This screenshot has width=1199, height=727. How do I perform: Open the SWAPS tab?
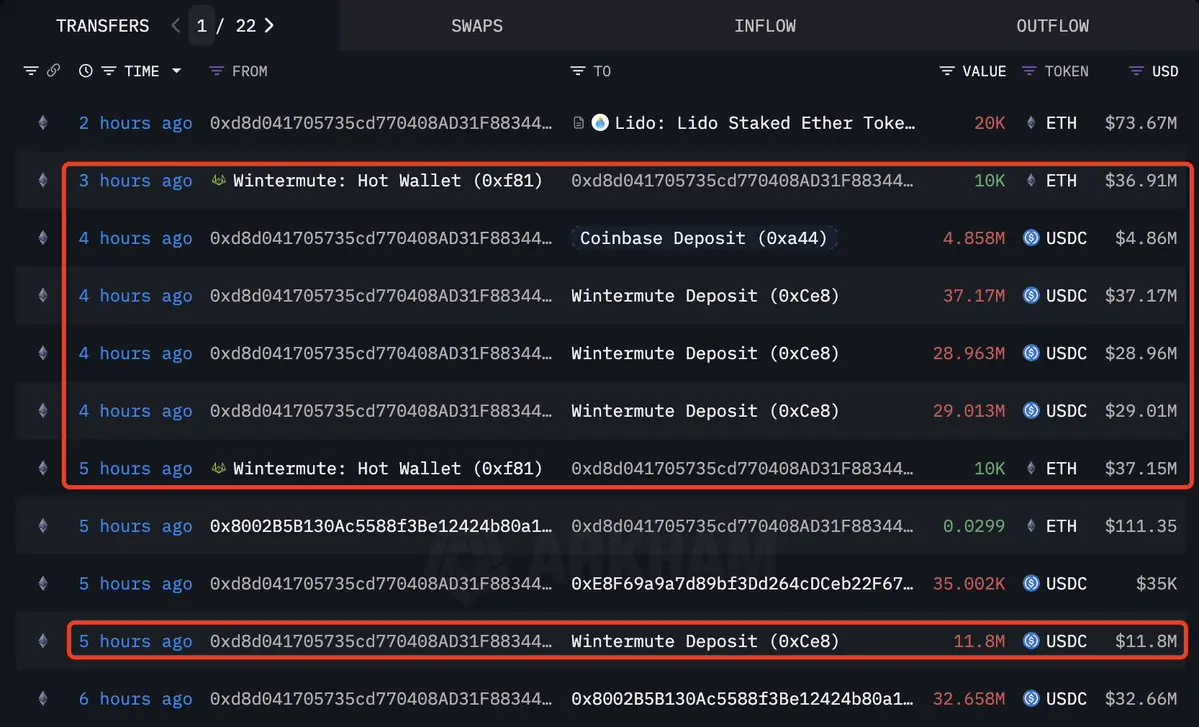[x=477, y=26]
